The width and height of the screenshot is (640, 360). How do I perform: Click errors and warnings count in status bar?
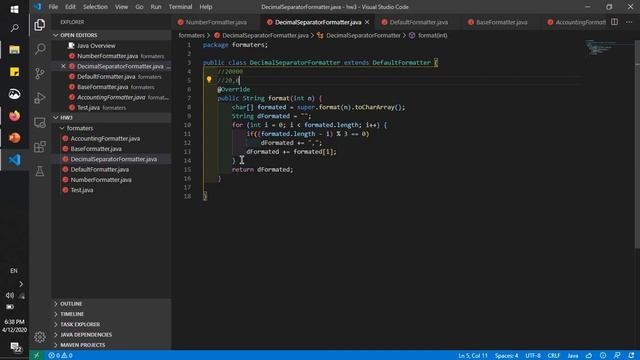click(x=60, y=356)
